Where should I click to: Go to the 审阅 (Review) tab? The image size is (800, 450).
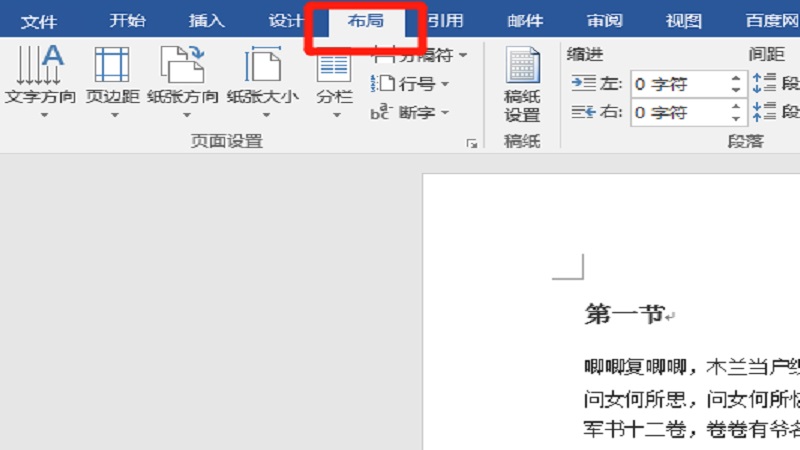(603, 20)
